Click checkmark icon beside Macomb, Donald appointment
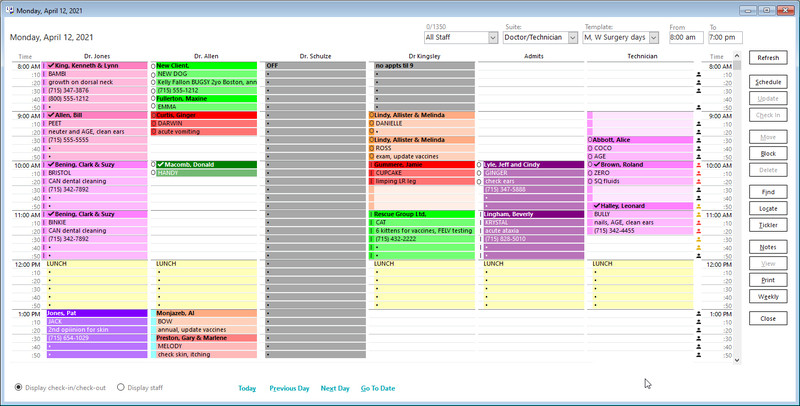The height and width of the screenshot is (406, 800). coord(160,165)
